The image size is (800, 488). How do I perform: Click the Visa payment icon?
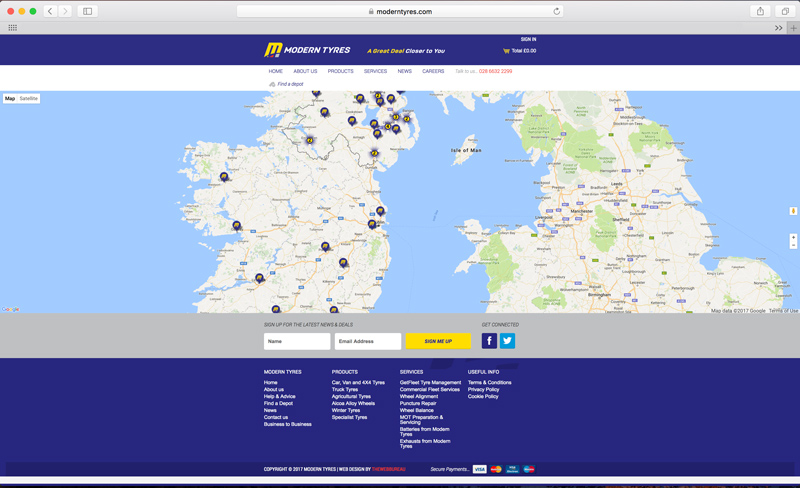480,469
